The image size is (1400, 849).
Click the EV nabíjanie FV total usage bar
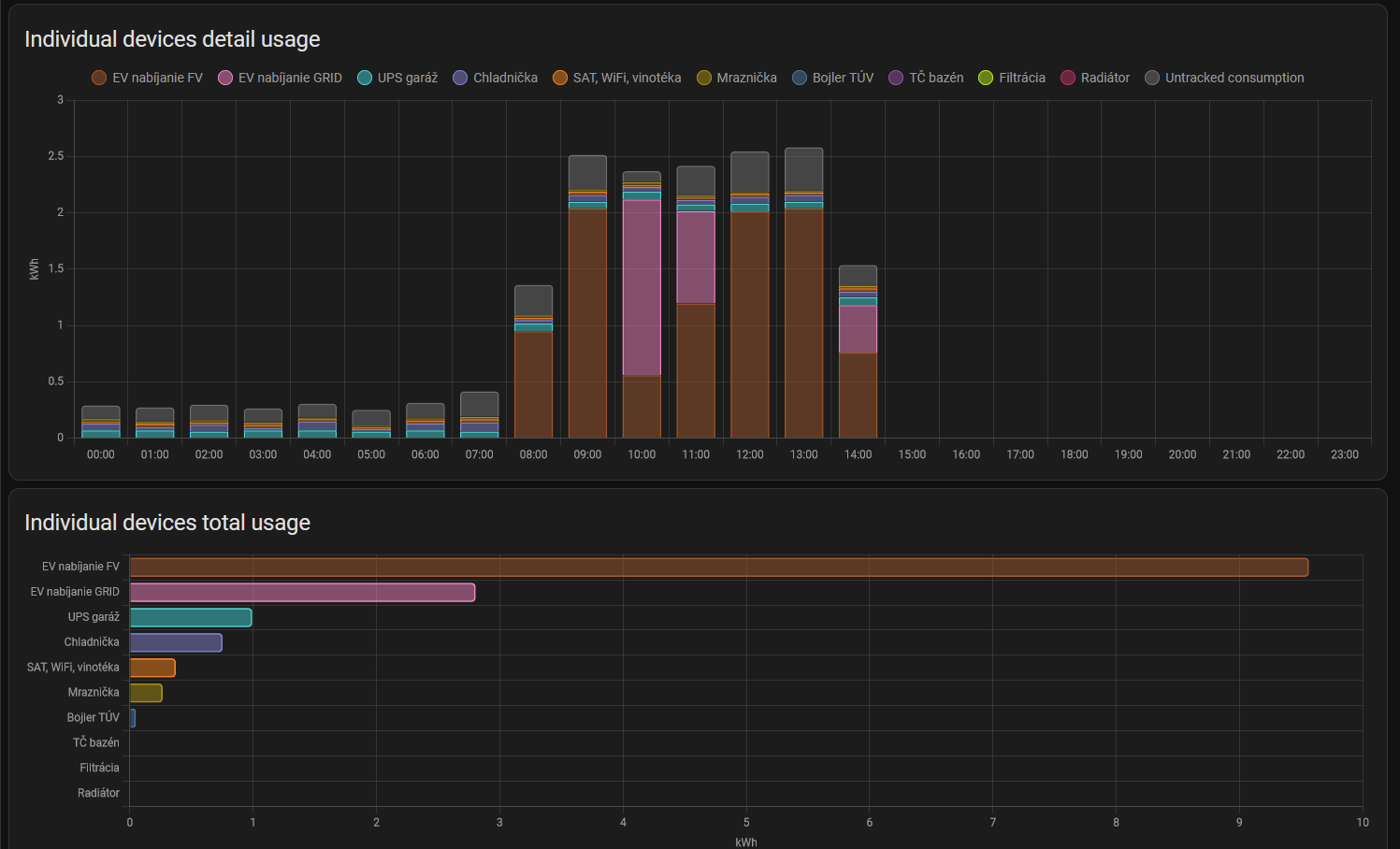[718, 567]
